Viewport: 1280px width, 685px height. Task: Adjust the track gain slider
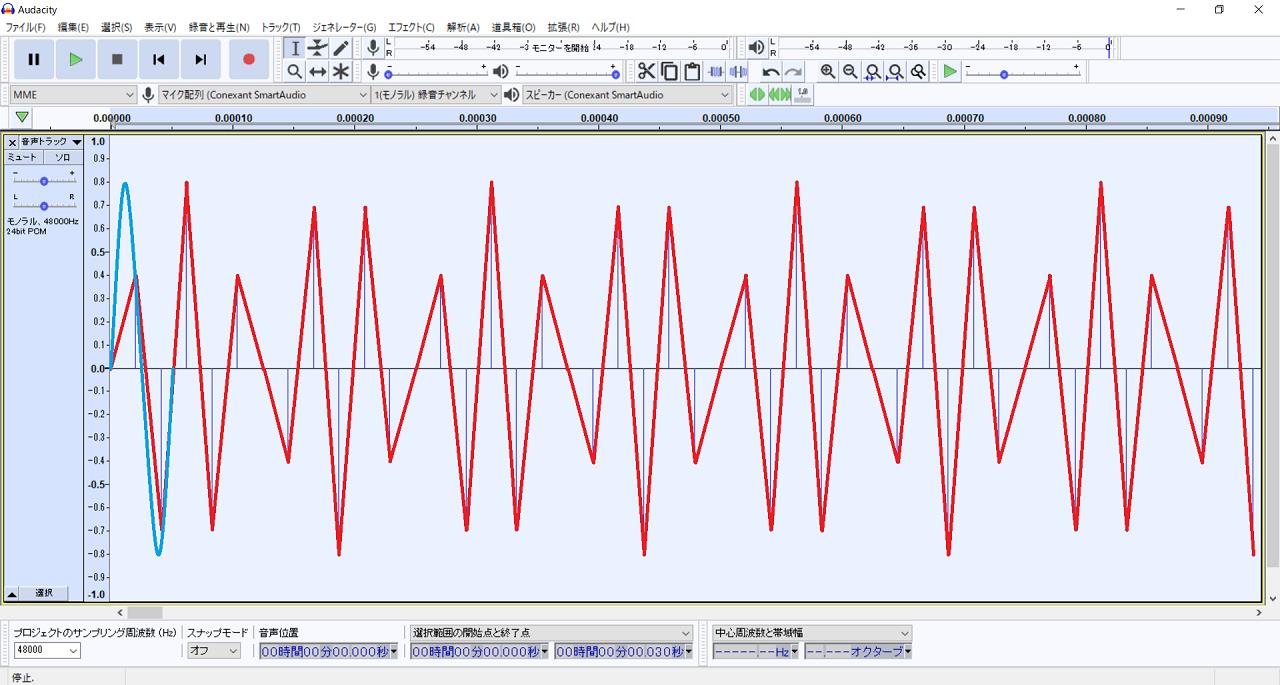tap(44, 181)
